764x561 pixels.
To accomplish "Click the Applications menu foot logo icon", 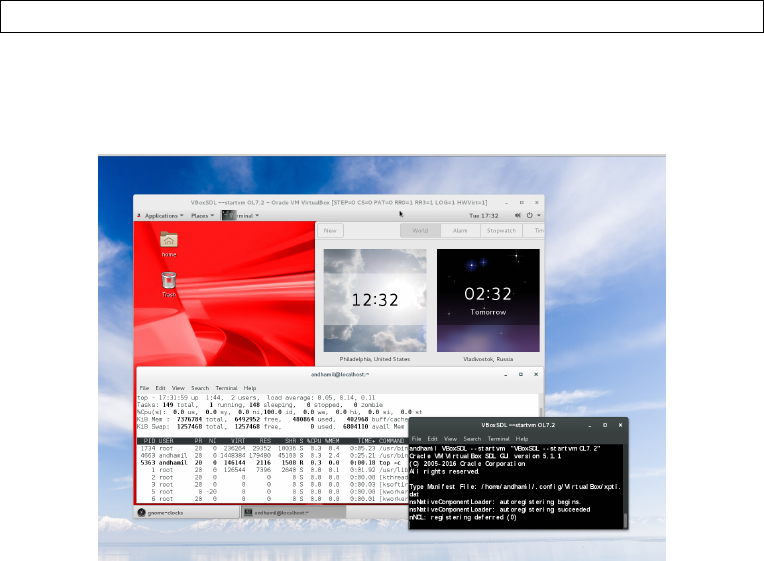I will (x=139, y=215).
